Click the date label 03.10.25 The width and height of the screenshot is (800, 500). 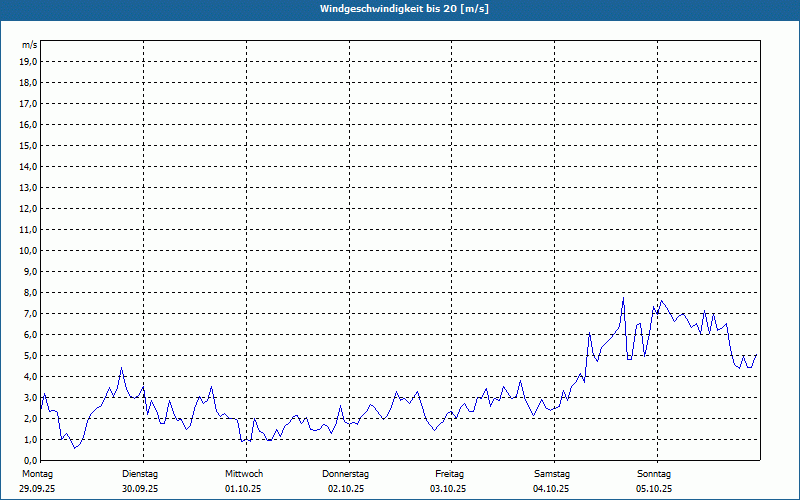tap(449, 489)
